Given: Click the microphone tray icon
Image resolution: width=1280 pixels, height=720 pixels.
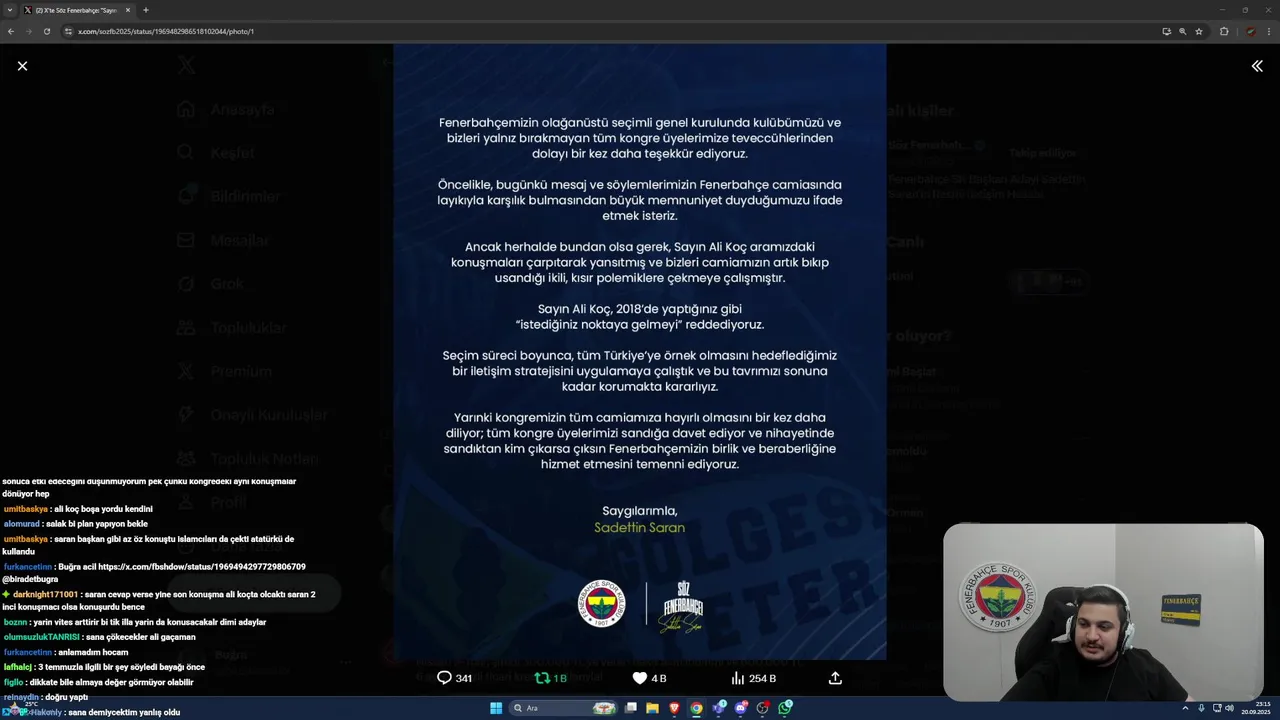Looking at the screenshot, I should coord(1201,708).
